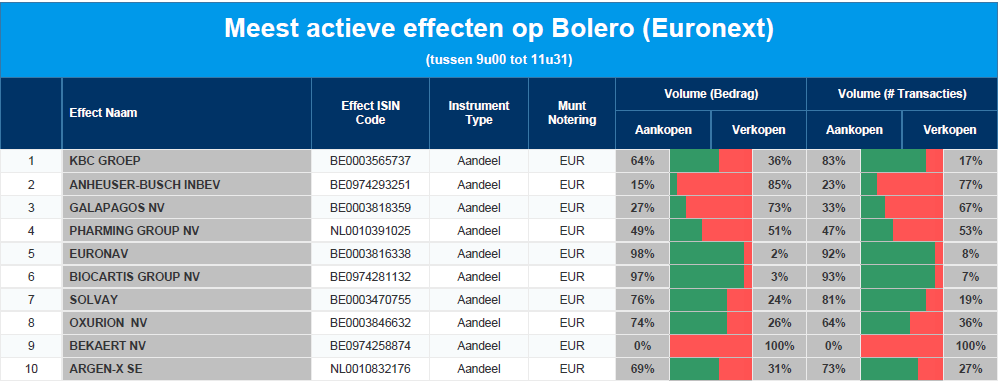The image size is (1001, 381).
Task: Click GALAPAGOS NV ISIN code BE0003818359
Action: (x=370, y=207)
